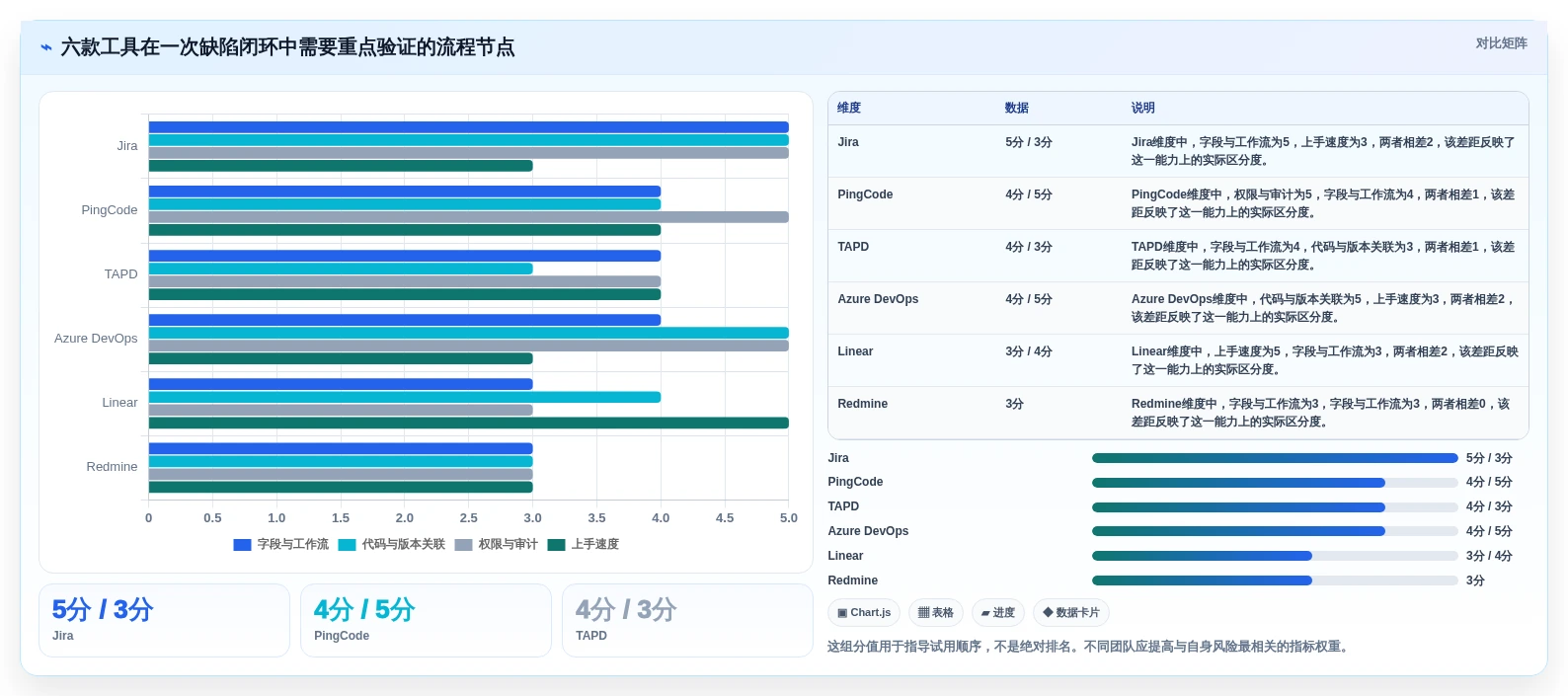Click the PingCode progress bar
Screen dimensions: 1568x696
coord(1275,483)
